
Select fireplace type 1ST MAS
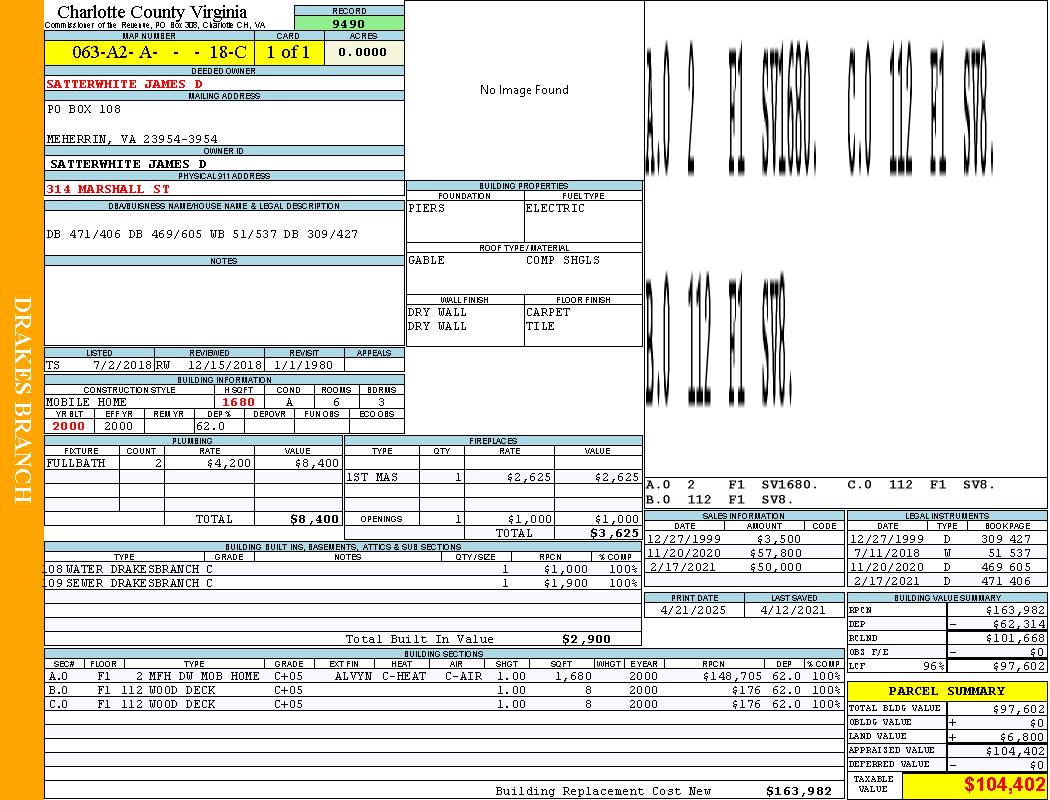[372, 477]
